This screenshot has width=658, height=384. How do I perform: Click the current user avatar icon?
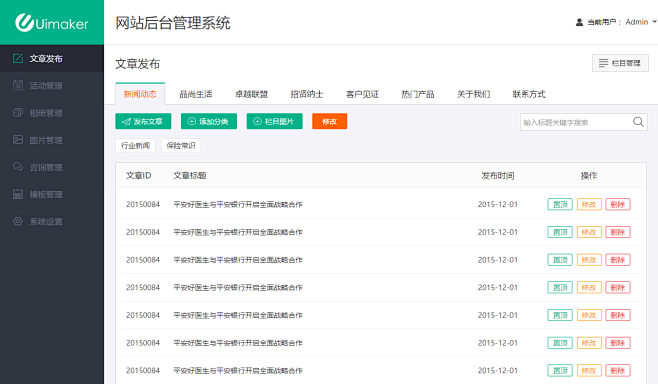pos(579,22)
